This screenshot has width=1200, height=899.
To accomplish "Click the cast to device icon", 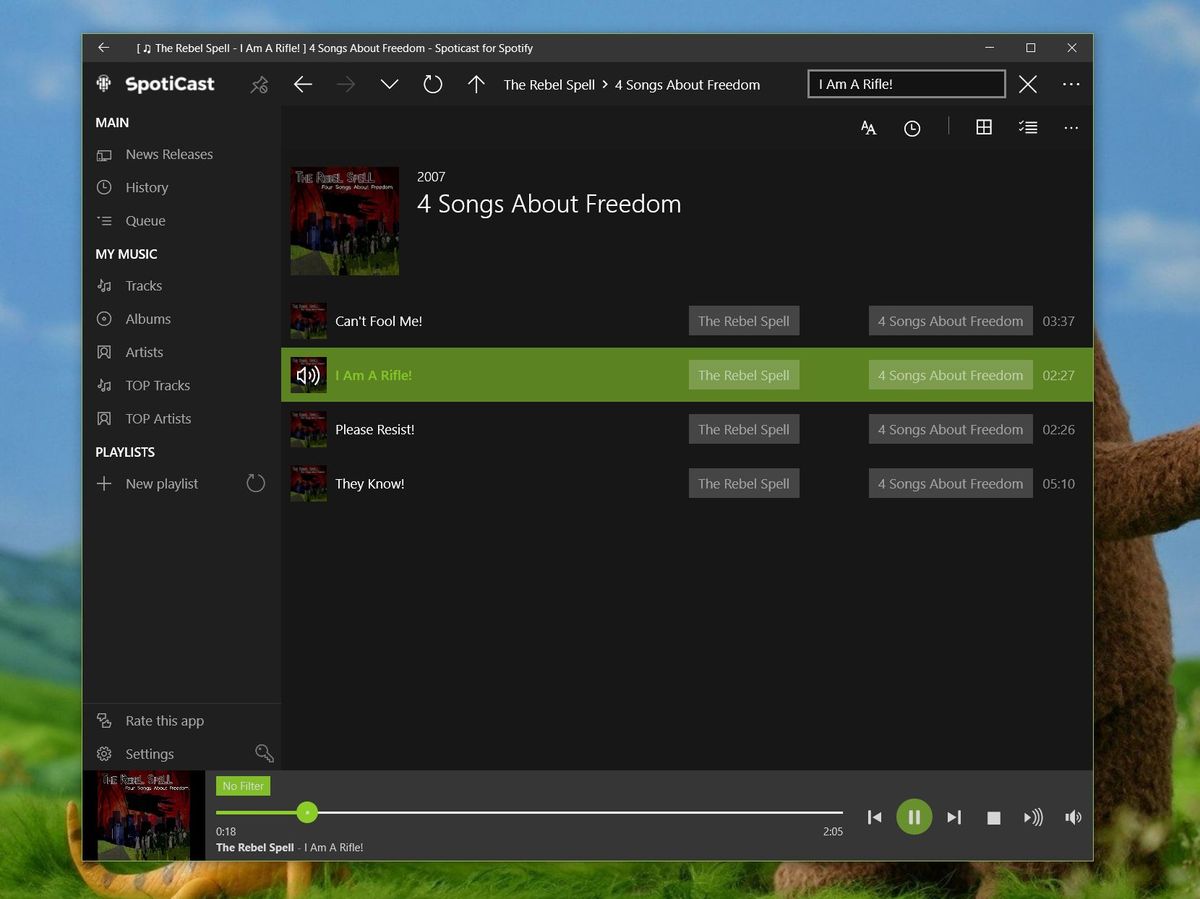I will click(x=1033, y=817).
